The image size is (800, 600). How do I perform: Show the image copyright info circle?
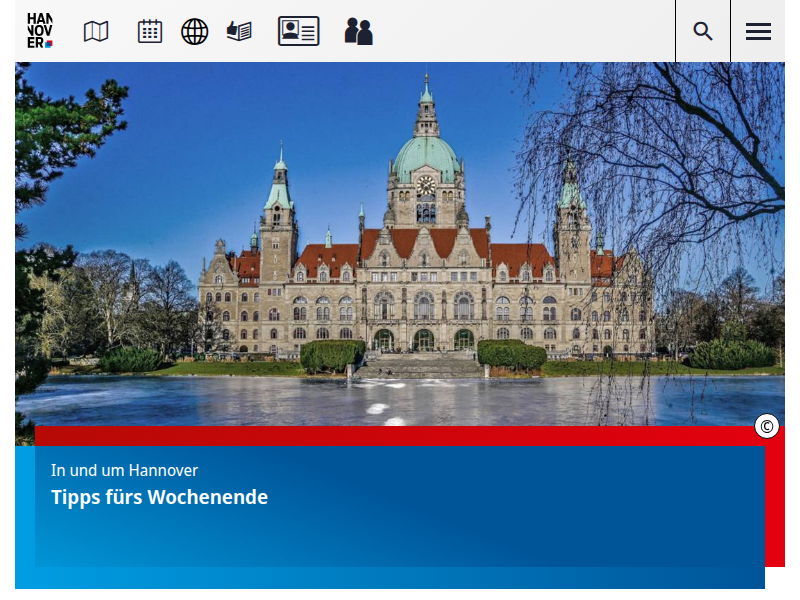[767, 426]
